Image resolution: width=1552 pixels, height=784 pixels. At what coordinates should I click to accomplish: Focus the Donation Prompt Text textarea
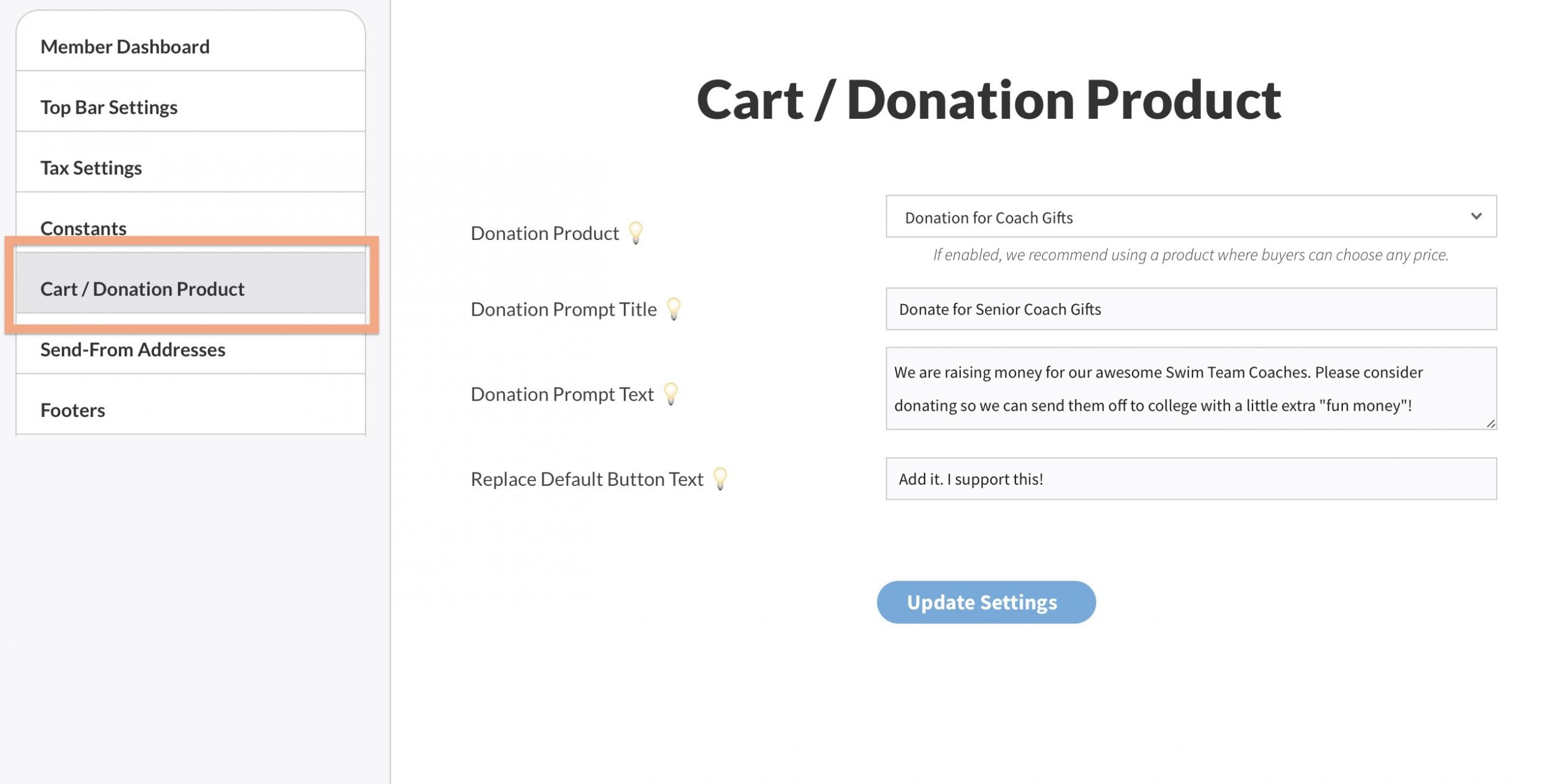click(1191, 388)
